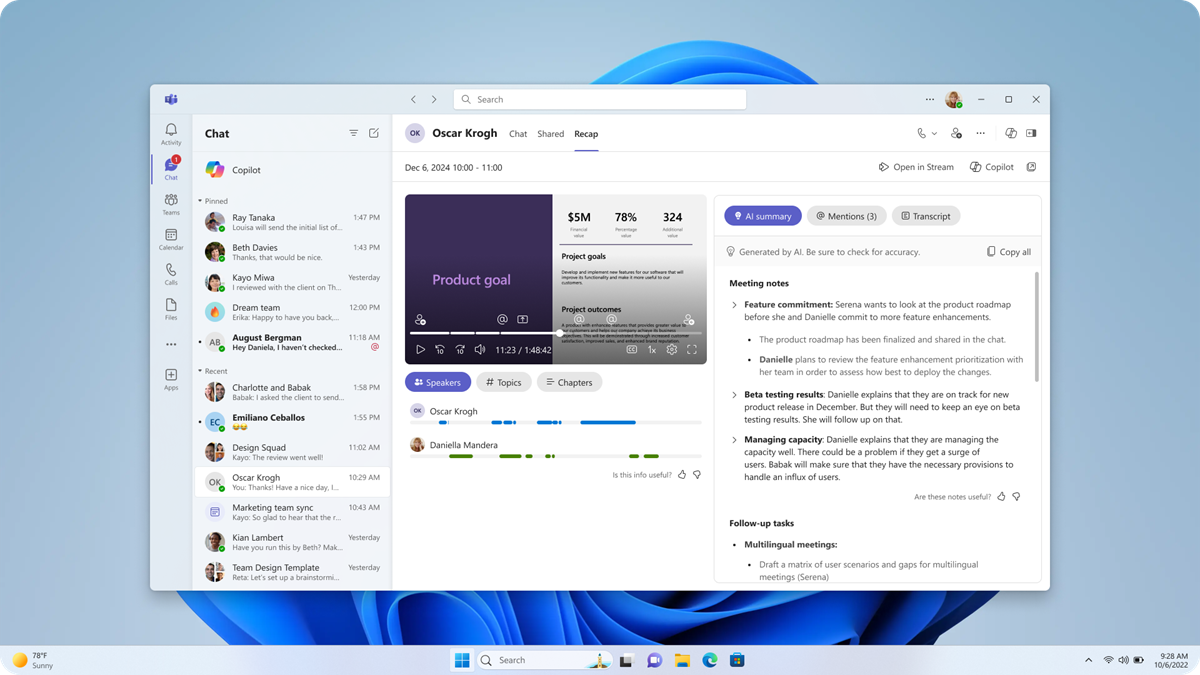Open video settings gear icon
1200x675 pixels.
click(x=672, y=350)
